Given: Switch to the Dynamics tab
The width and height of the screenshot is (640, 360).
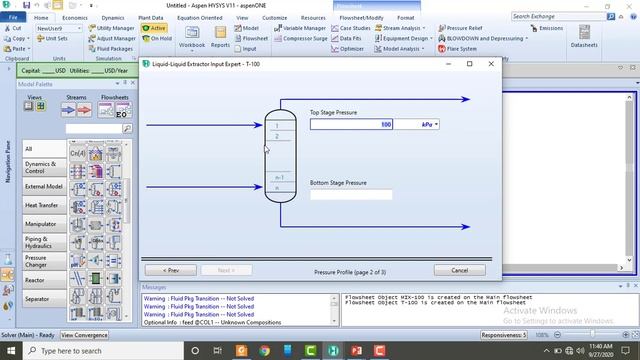Looking at the screenshot, I should [113, 18].
